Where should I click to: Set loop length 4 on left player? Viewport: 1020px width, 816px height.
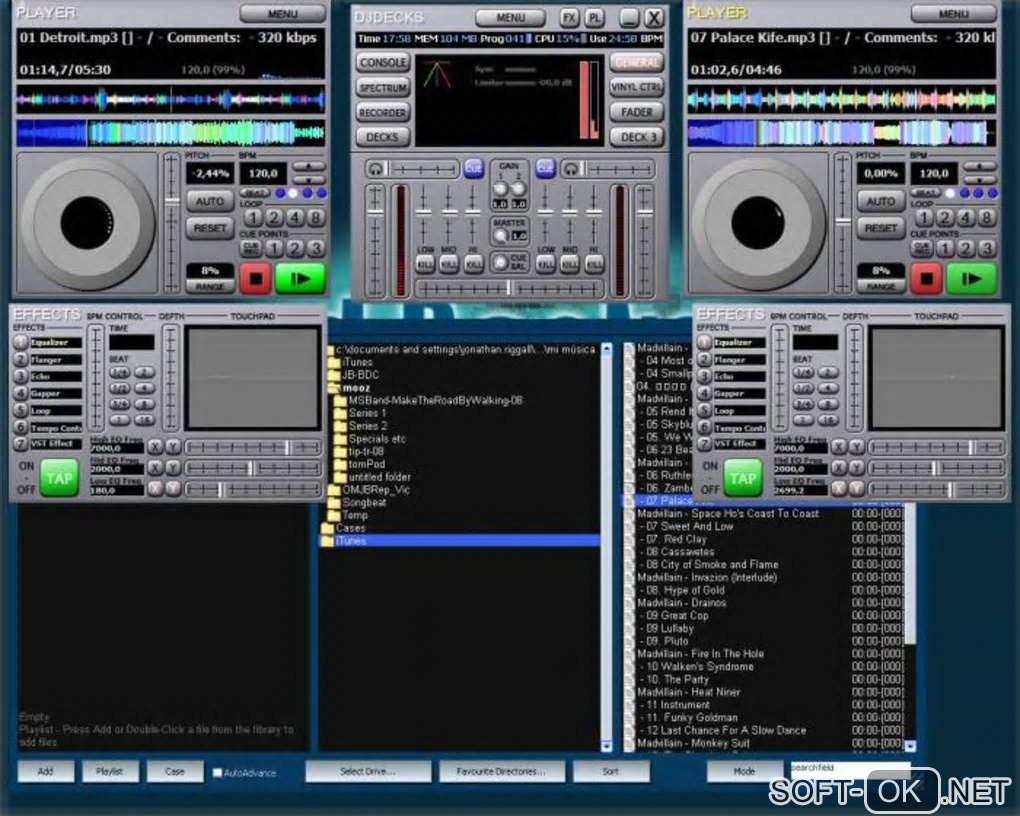pos(295,218)
